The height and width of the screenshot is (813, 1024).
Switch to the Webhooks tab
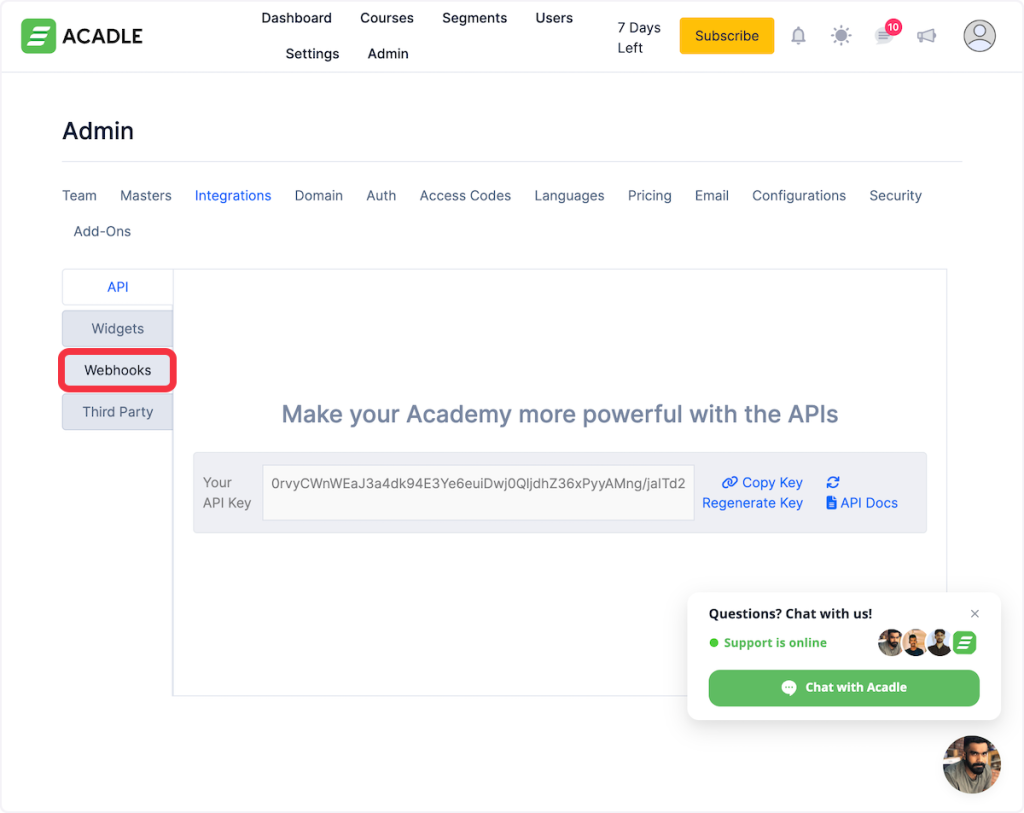tap(118, 370)
